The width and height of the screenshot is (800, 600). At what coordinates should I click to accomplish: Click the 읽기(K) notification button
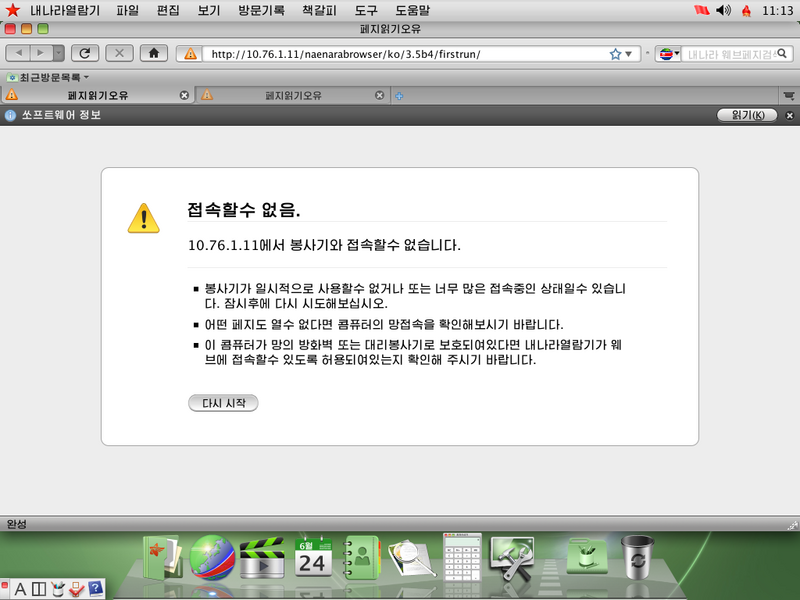point(747,115)
